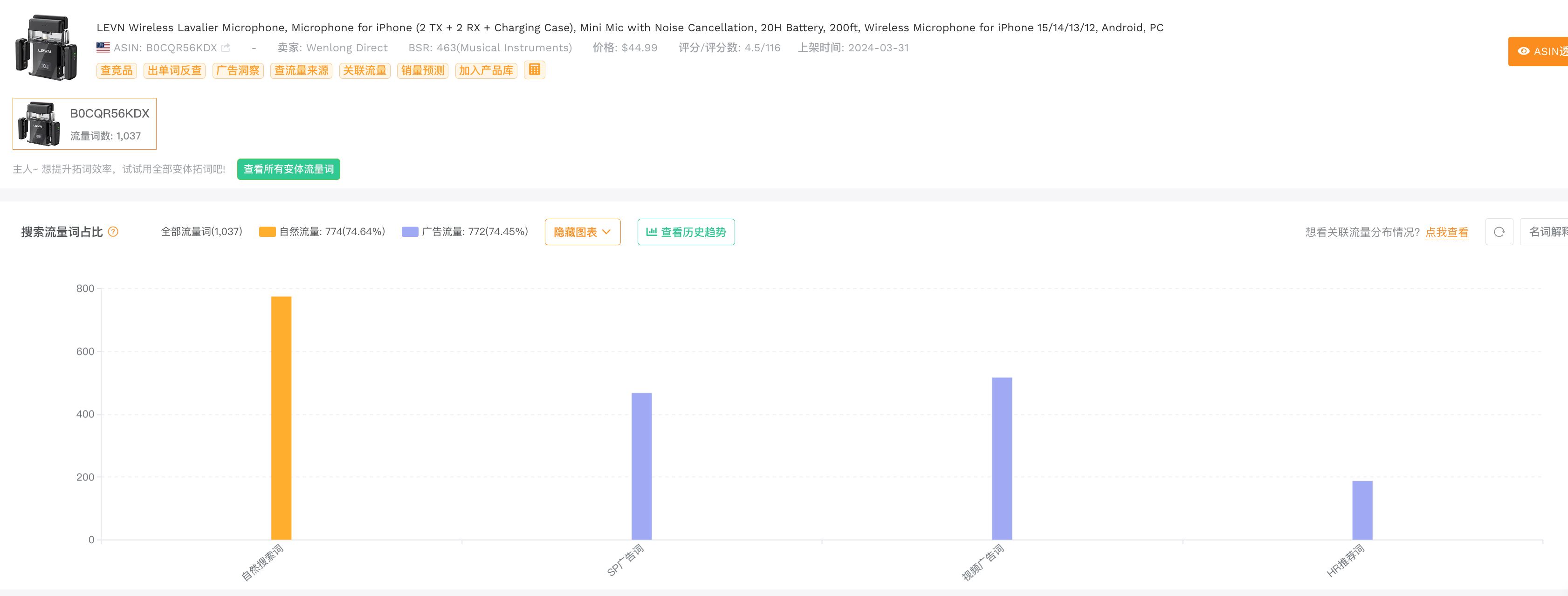Viewport: 1568px width, 596px height.
Task: Click the '流量词数: 1,037' text
Action: pos(105,136)
